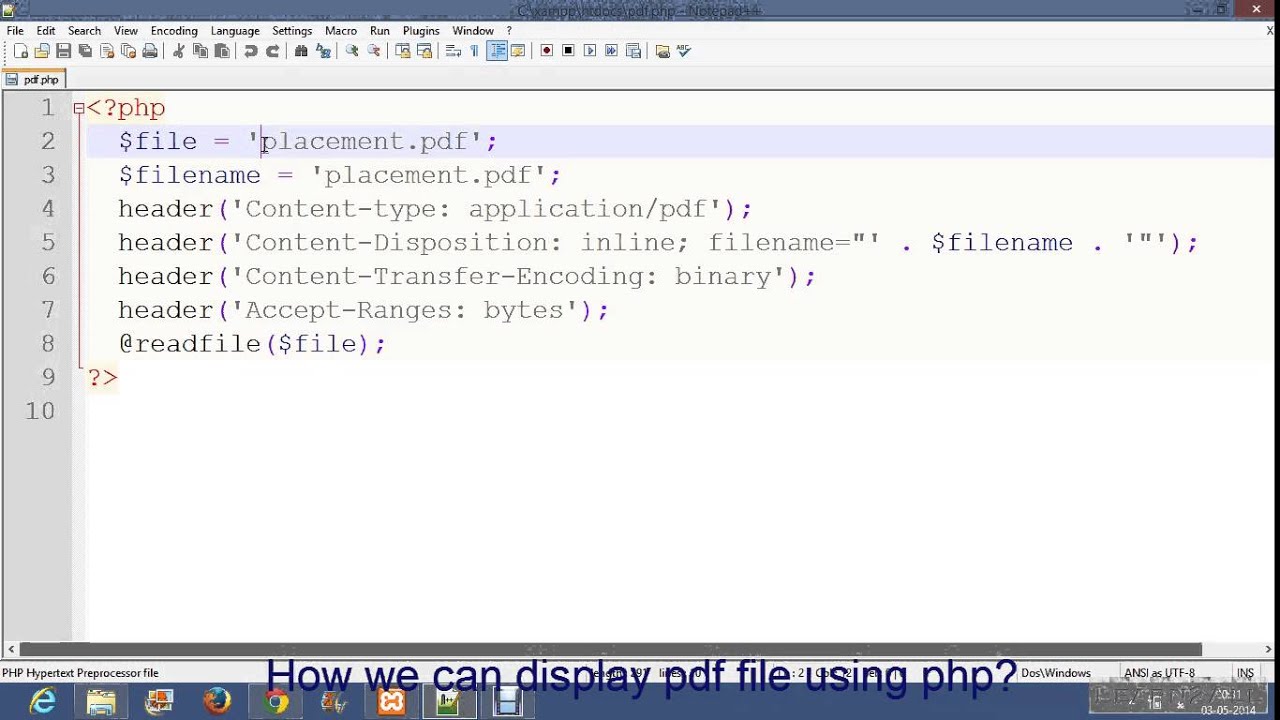Select the pdf.php document tab
Screen dimensions: 1280x720
(34, 79)
